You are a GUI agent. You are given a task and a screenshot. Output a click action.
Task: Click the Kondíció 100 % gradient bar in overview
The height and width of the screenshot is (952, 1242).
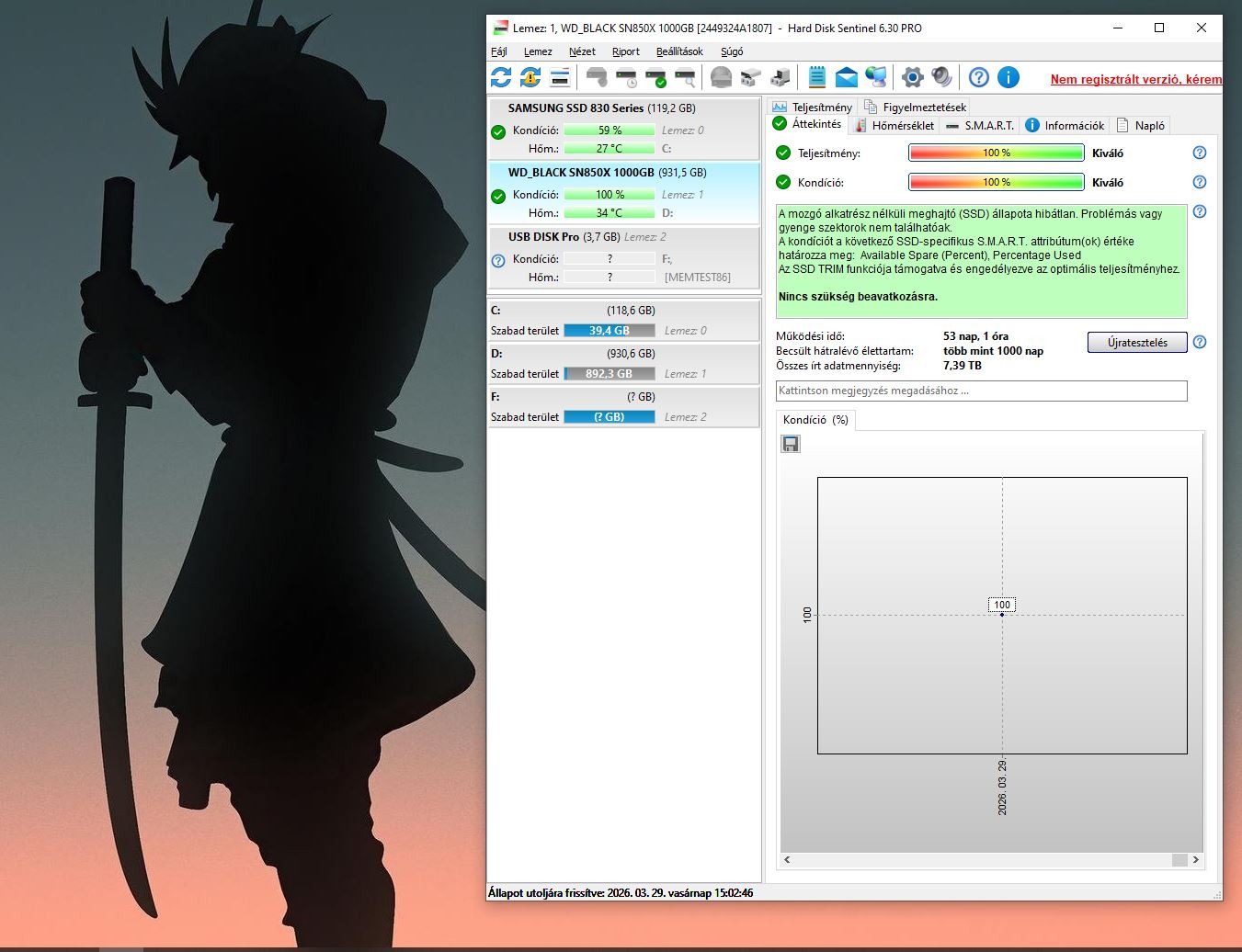[x=997, y=182]
